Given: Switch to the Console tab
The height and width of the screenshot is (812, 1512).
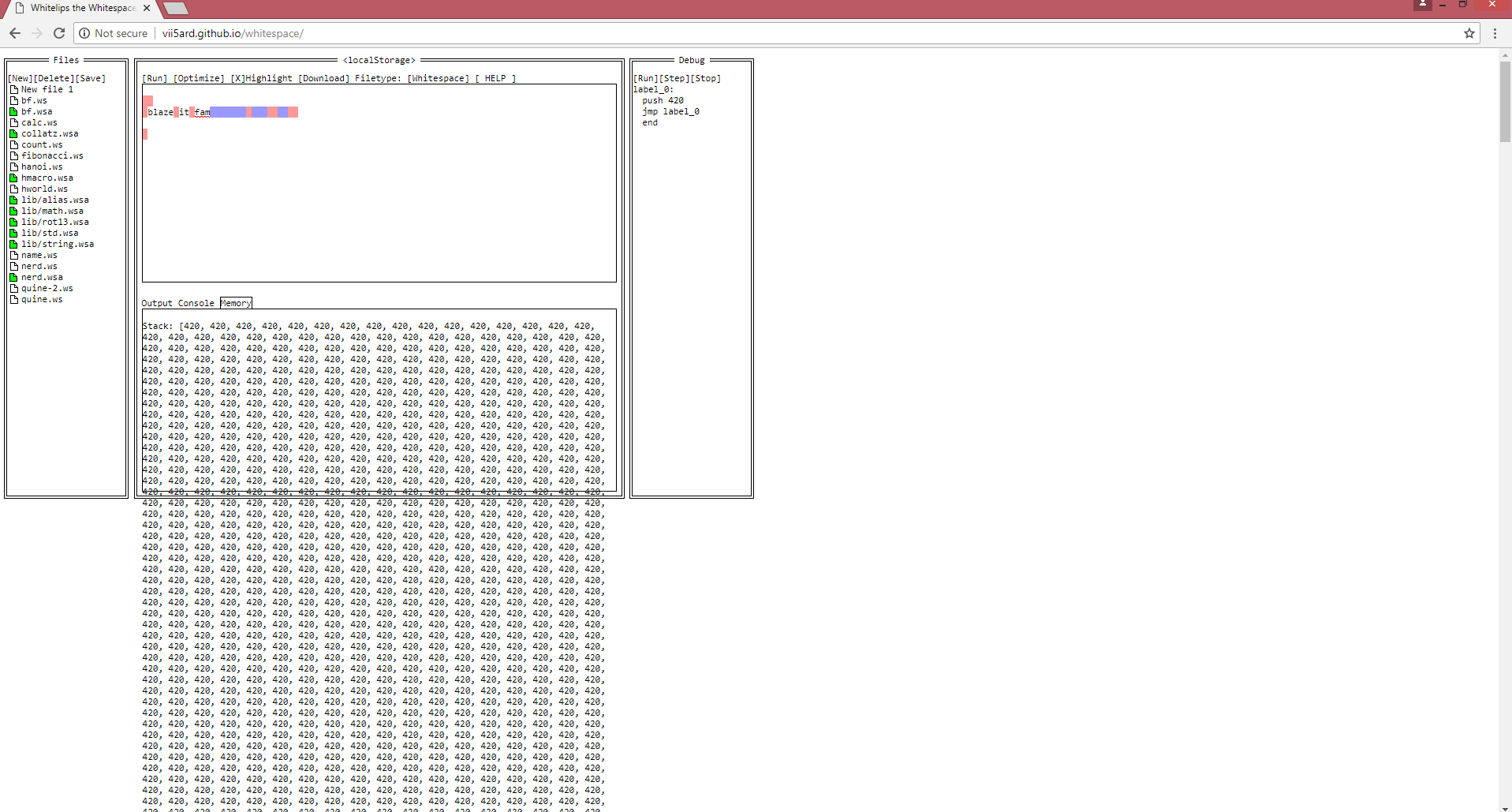Looking at the screenshot, I should [x=196, y=303].
